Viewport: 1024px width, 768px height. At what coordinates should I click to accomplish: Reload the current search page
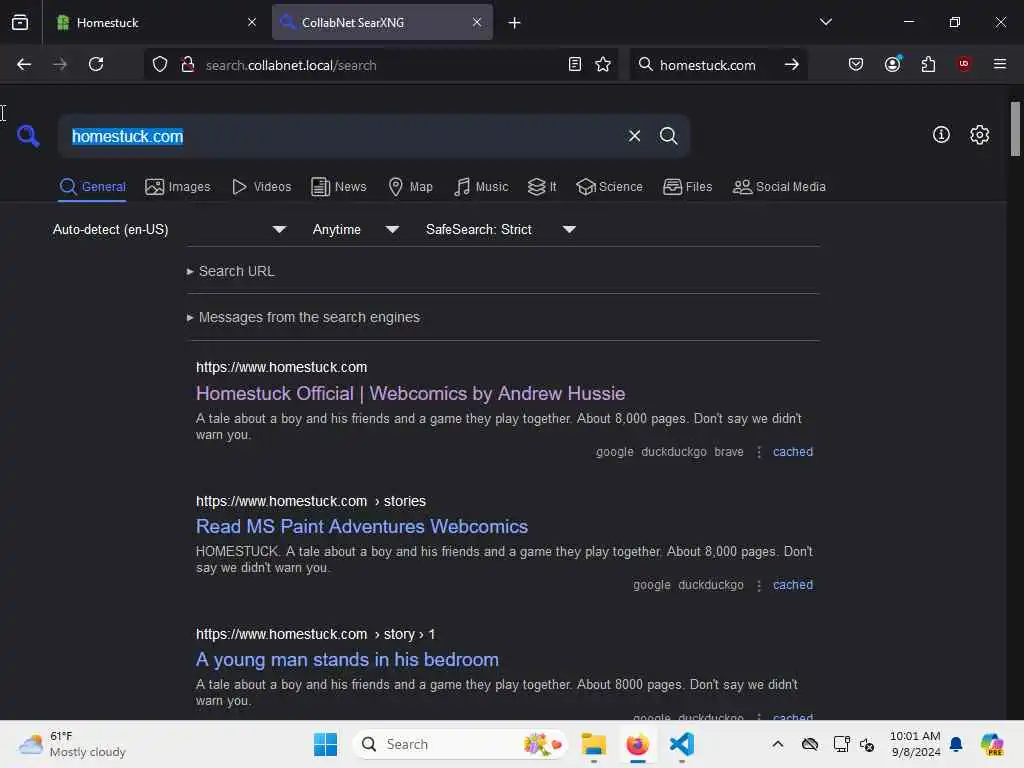(x=96, y=64)
